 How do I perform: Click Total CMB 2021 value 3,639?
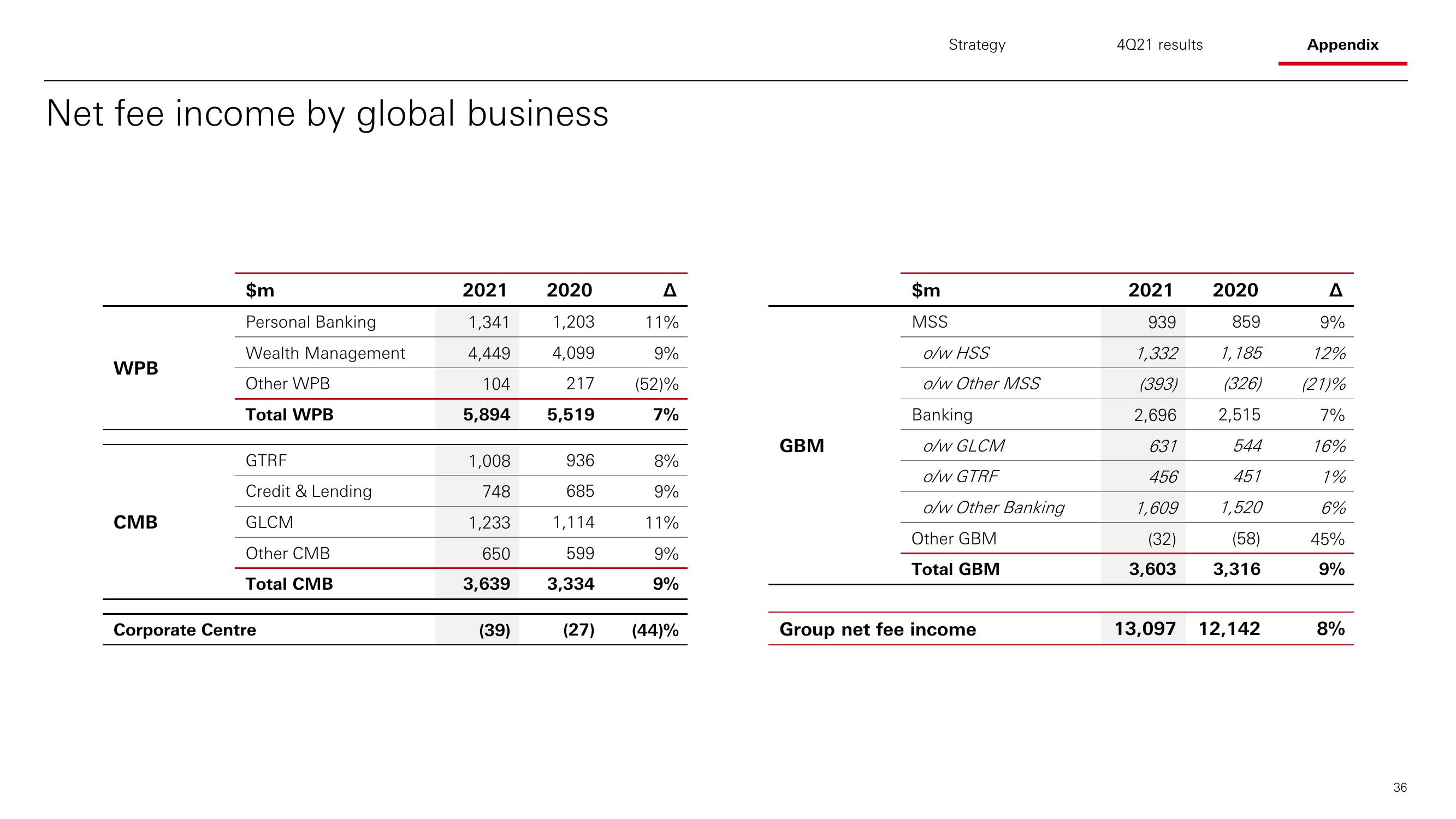click(487, 583)
